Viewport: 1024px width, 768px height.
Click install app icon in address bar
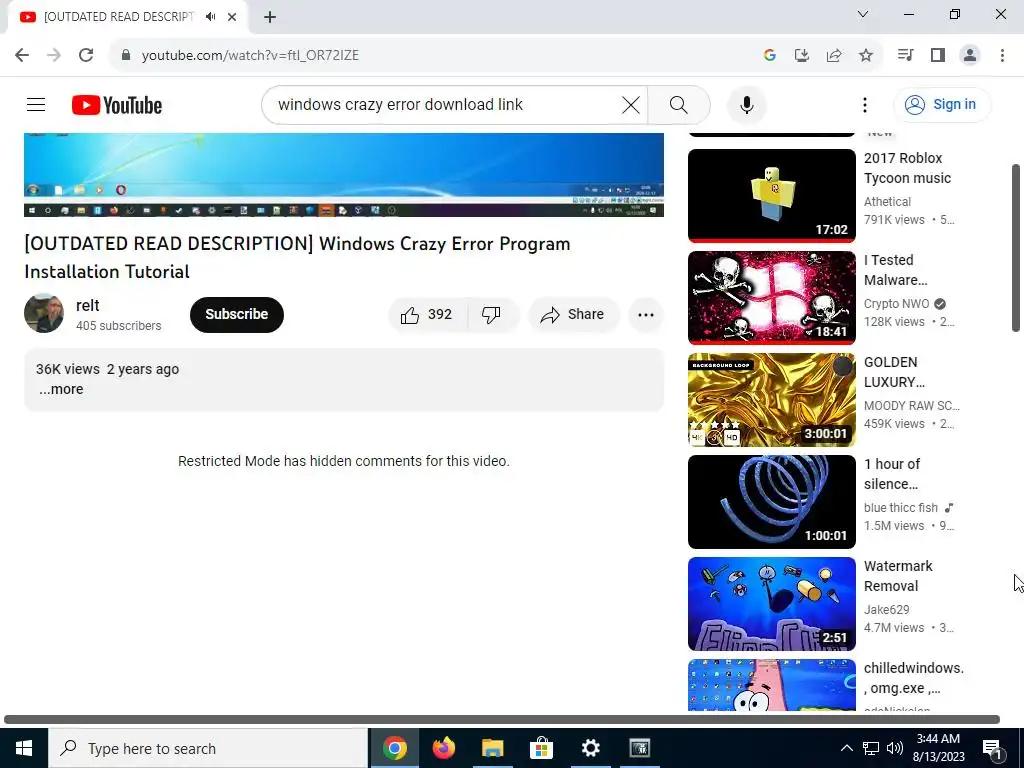point(801,55)
